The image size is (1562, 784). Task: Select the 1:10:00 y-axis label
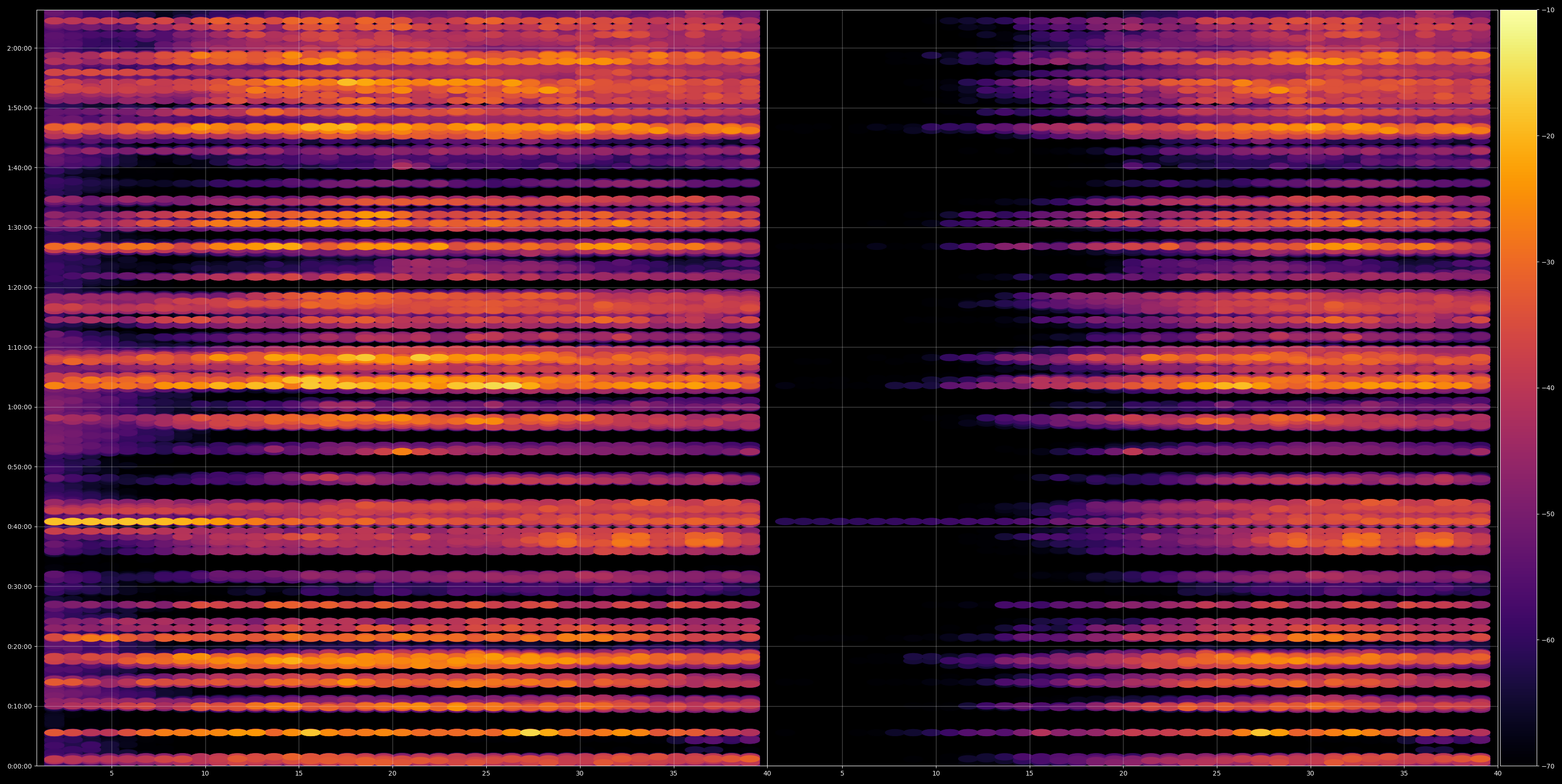pos(20,347)
